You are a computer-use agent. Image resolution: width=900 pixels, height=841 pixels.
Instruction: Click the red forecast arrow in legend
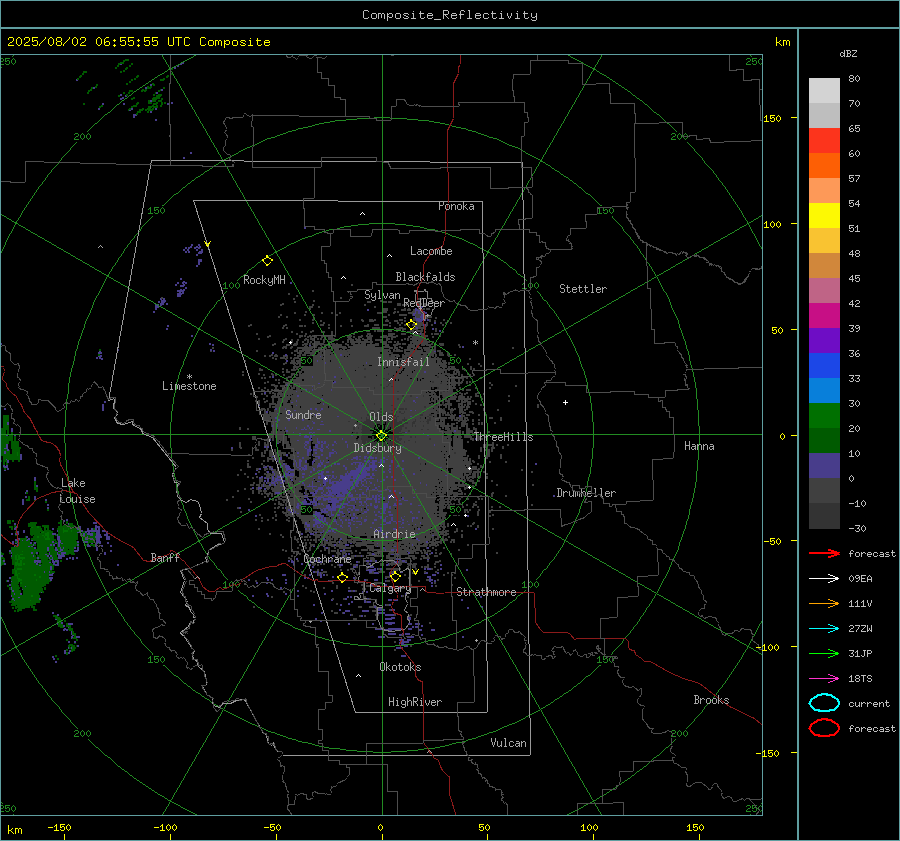(824, 553)
